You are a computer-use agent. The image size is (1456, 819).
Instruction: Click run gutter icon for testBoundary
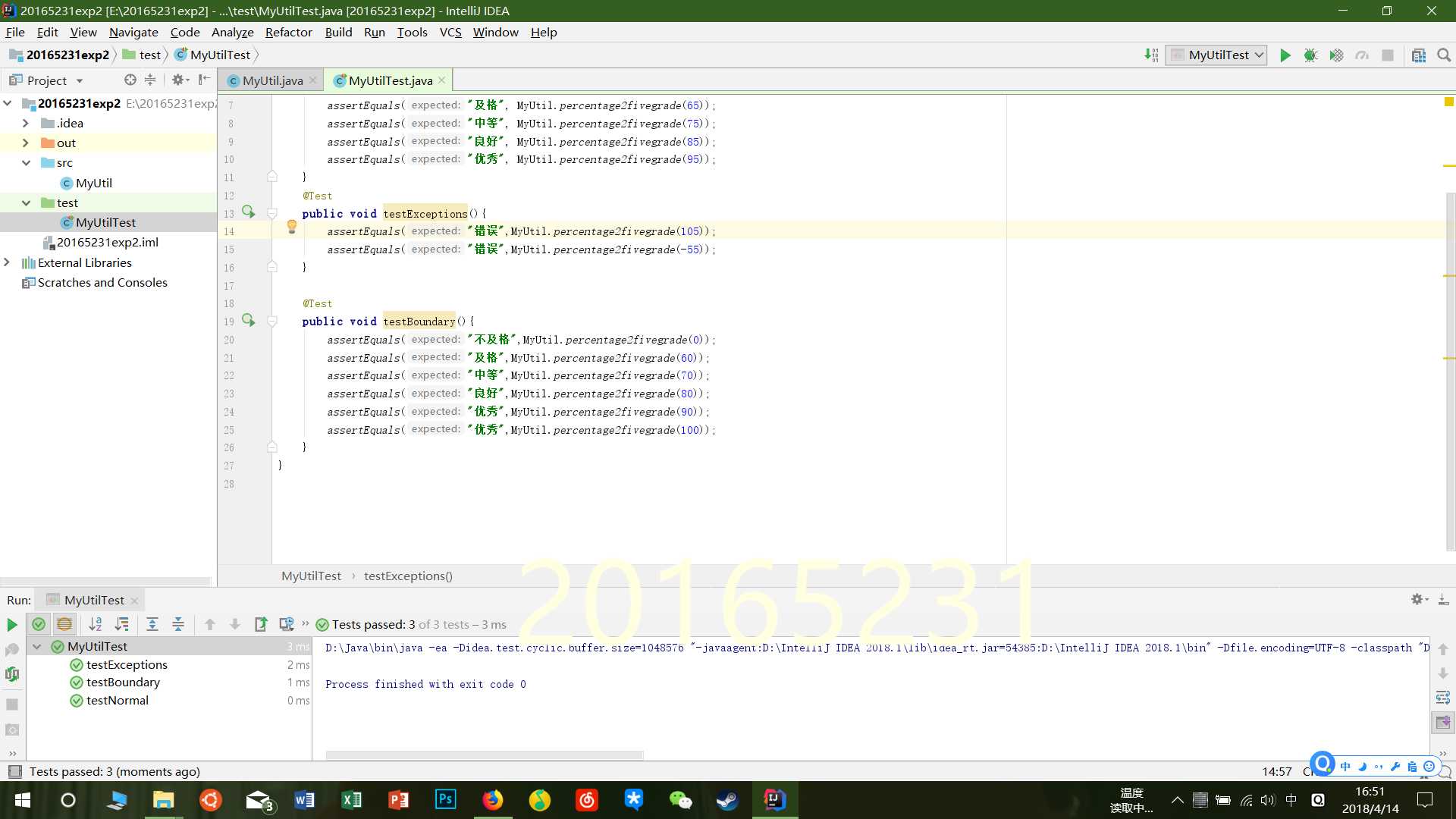point(248,320)
